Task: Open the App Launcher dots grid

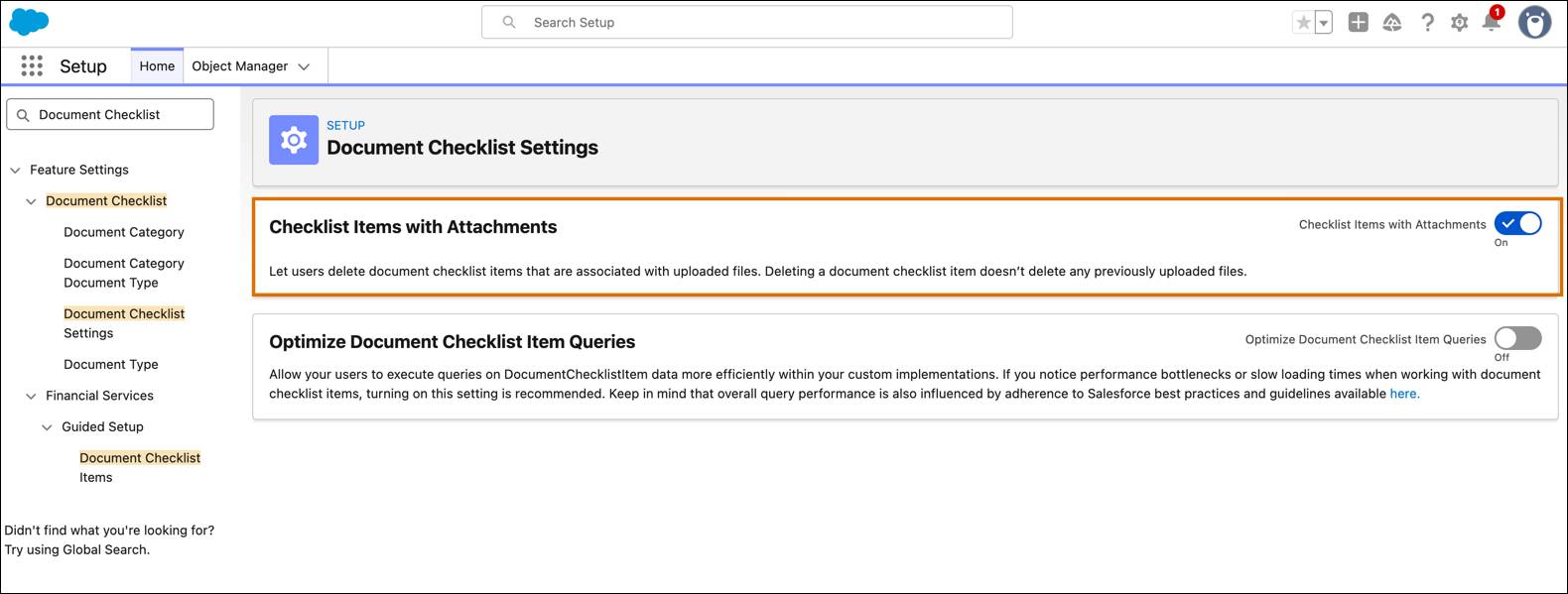Action: pyautogui.click(x=32, y=65)
